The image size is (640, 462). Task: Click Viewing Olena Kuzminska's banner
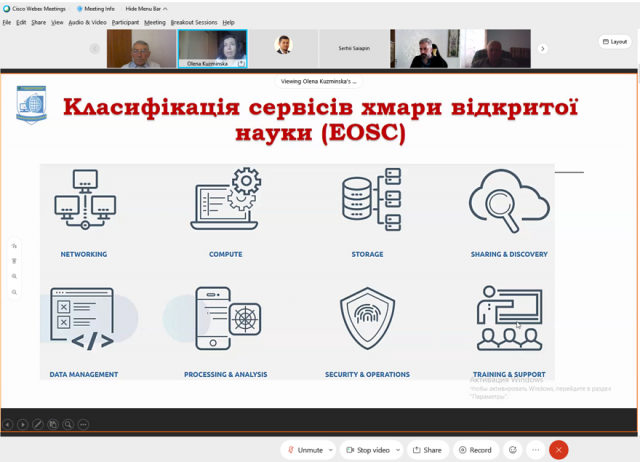[x=318, y=81]
